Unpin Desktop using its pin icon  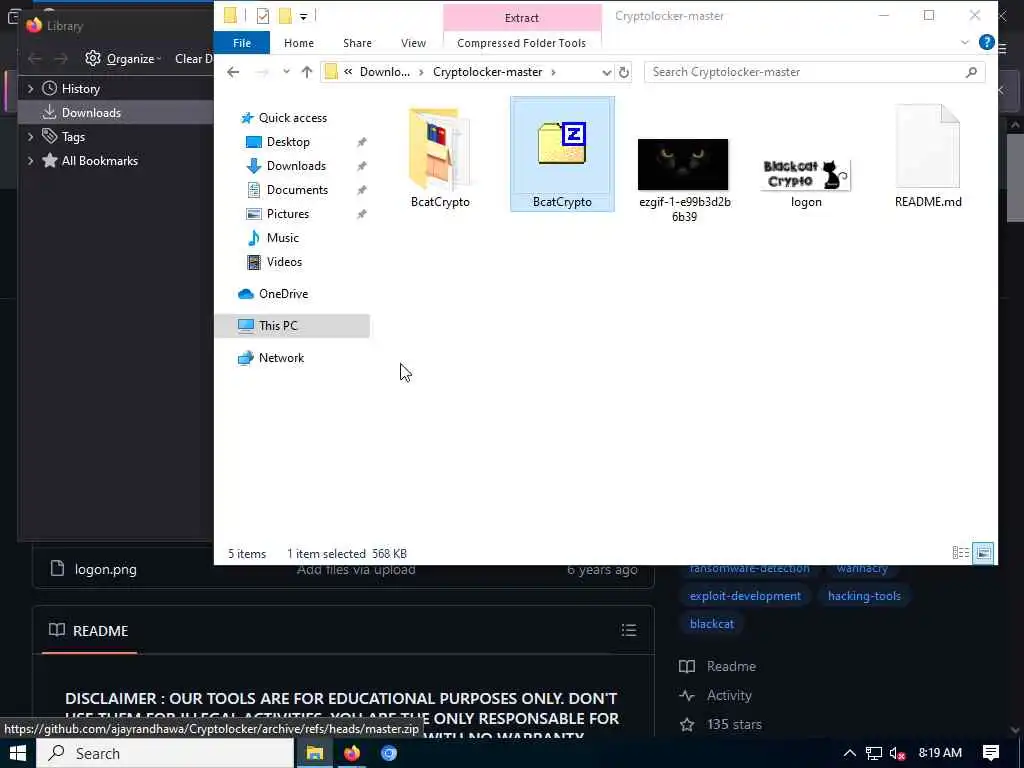[x=361, y=142]
